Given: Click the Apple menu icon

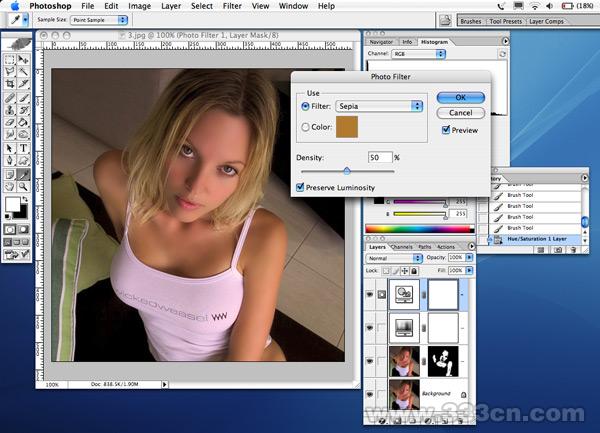Looking at the screenshot, I should 15,6.
